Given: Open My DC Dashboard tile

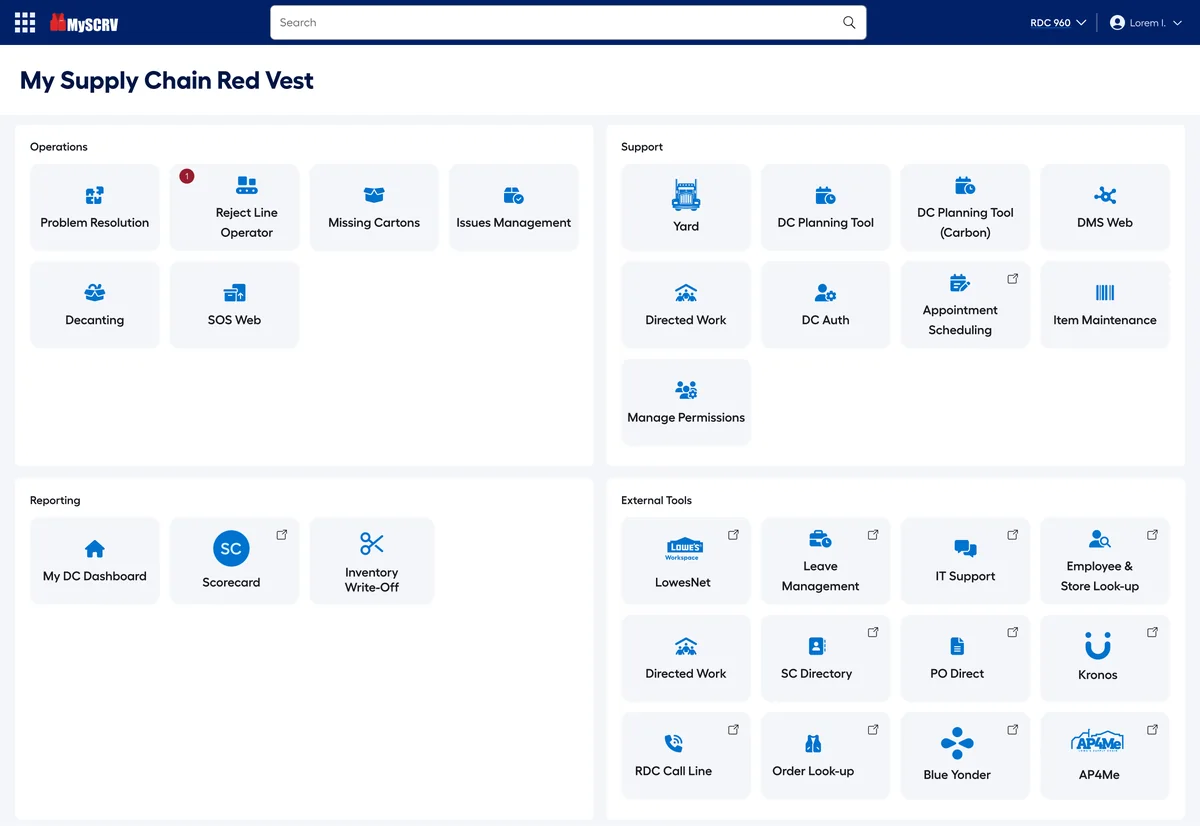Looking at the screenshot, I should 95,561.
